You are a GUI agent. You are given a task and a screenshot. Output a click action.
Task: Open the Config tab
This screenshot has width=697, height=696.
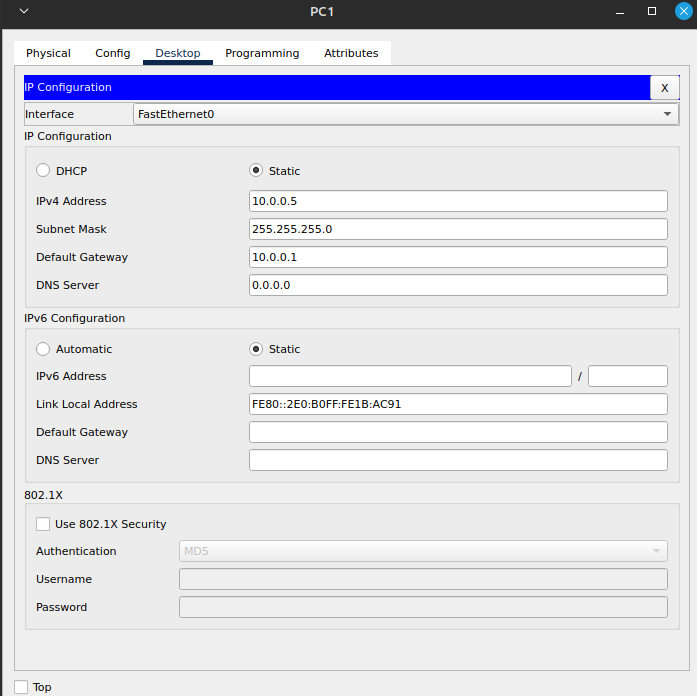[113, 53]
